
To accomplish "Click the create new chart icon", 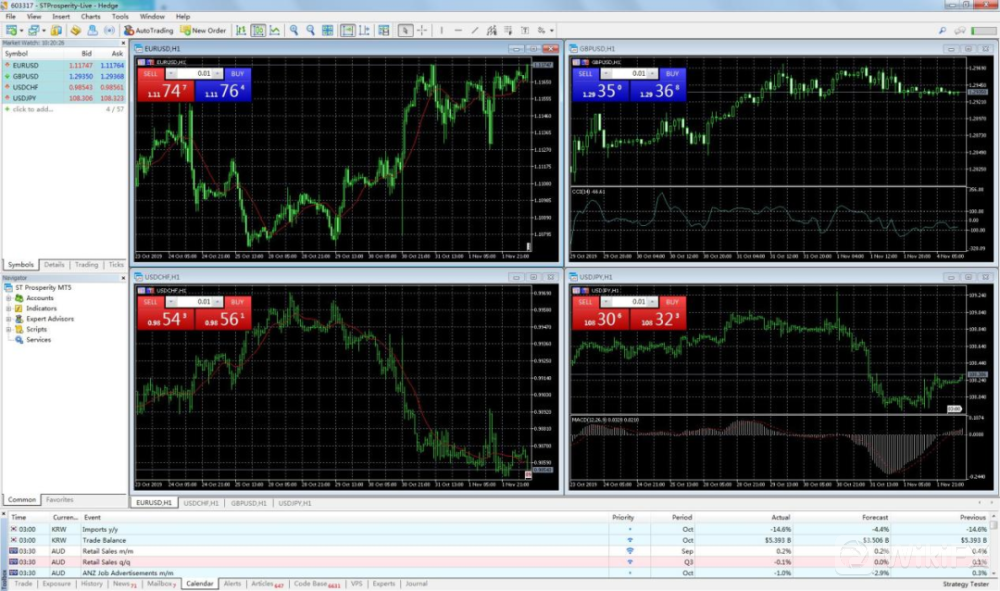I will coord(11,30).
